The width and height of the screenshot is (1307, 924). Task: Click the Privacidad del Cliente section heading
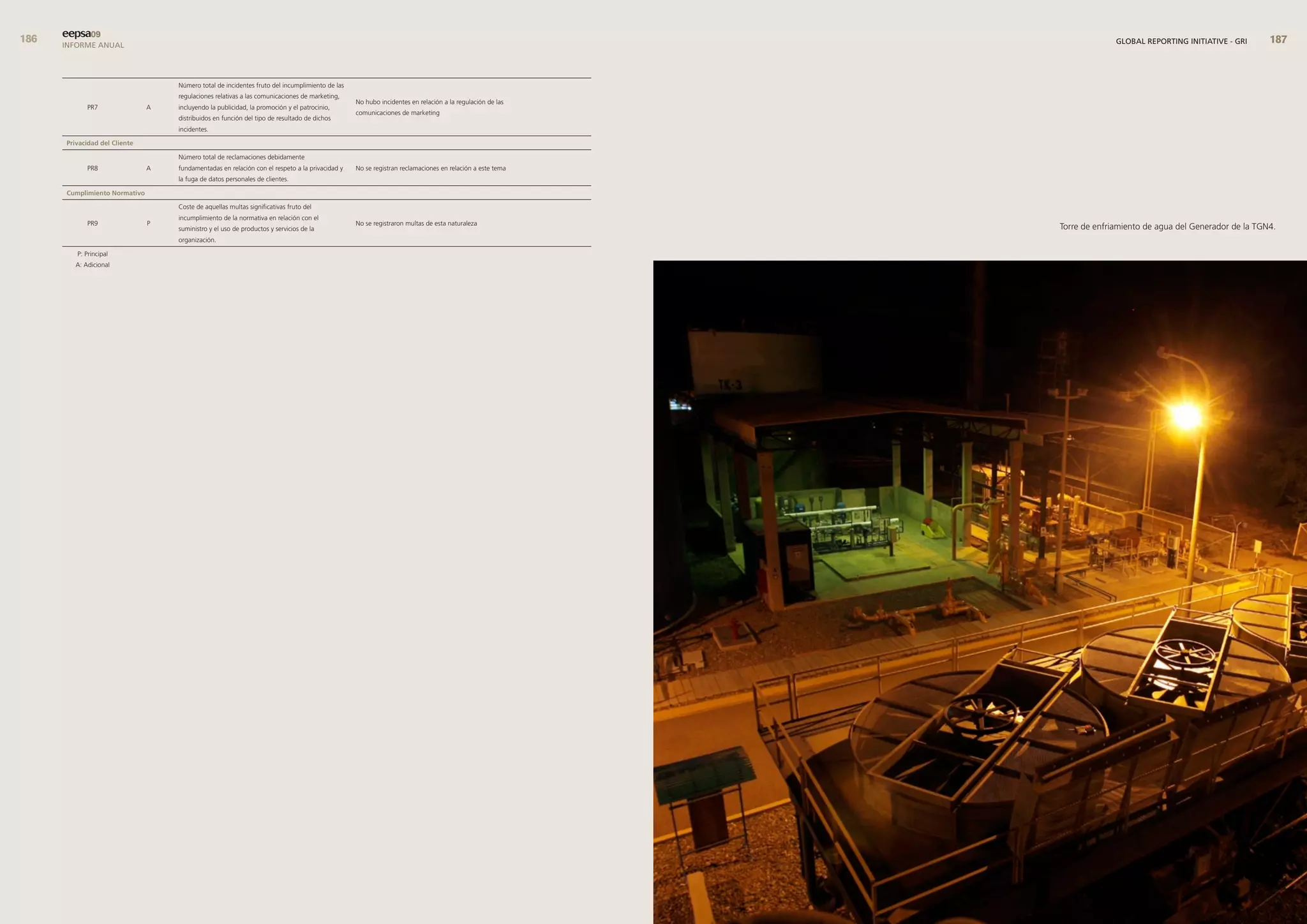(100, 143)
